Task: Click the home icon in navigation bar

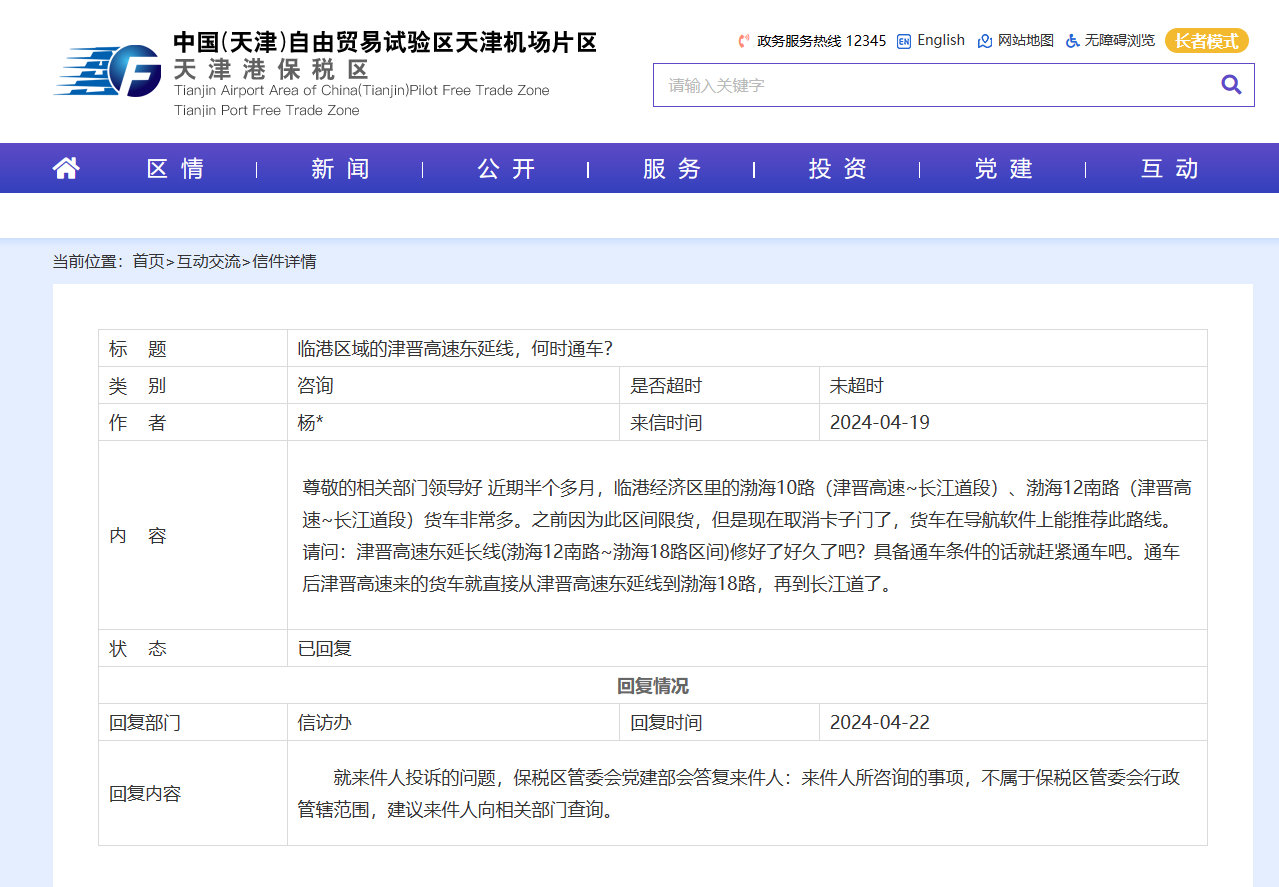Action: click(x=66, y=168)
